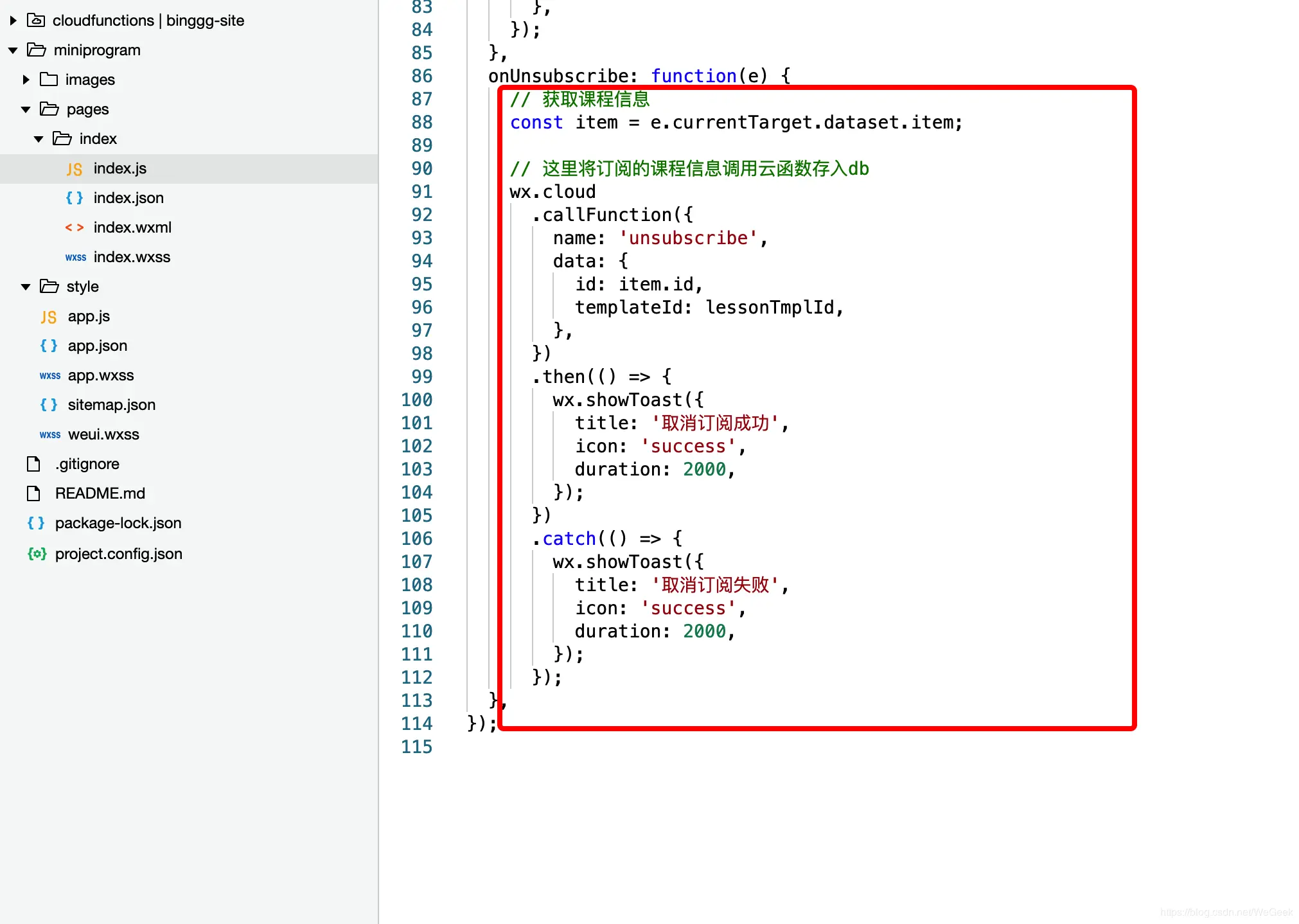Click the cloud folder icon for cloudfunctions
Screen dimensions: 1299x924
[x=36, y=21]
